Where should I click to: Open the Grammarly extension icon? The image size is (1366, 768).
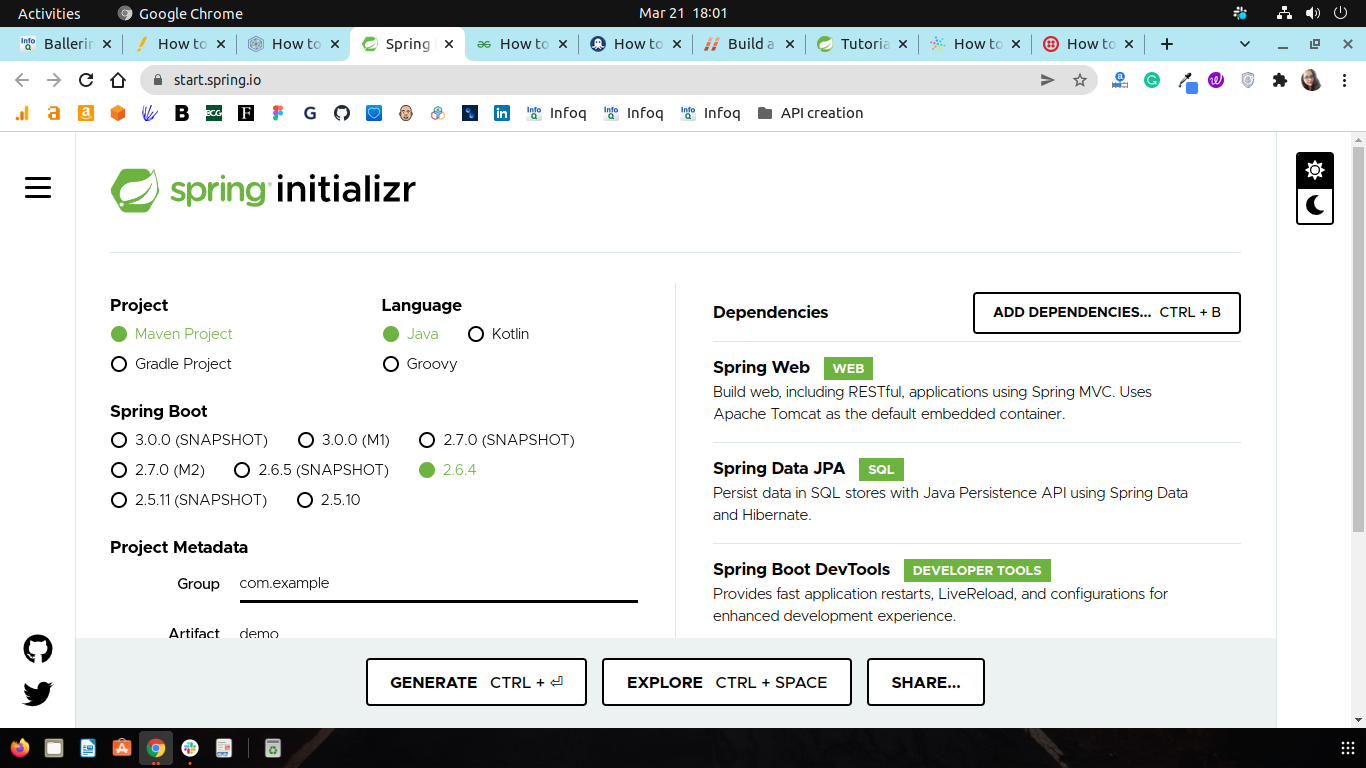pyautogui.click(x=1152, y=80)
